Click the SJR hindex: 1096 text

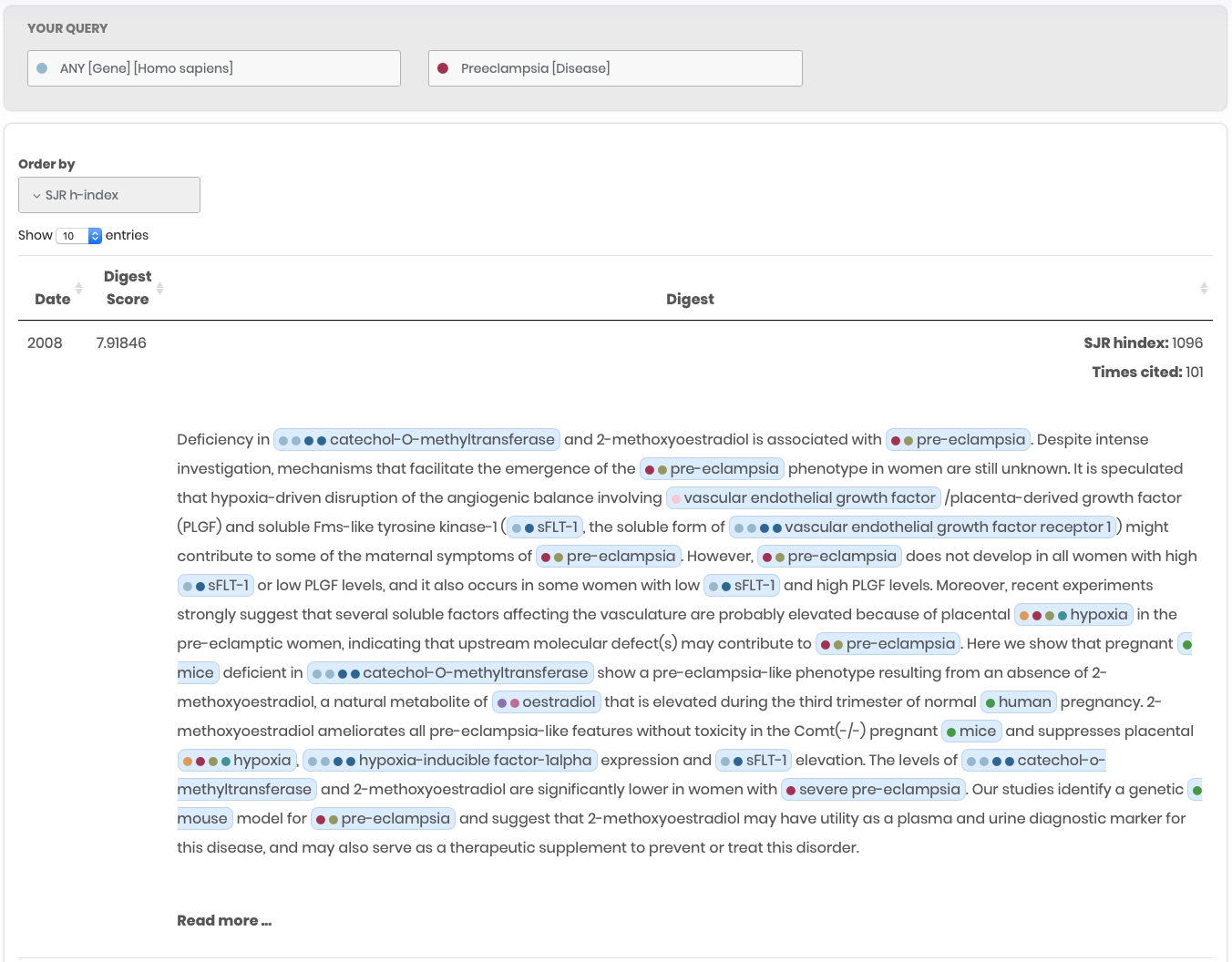(1143, 343)
